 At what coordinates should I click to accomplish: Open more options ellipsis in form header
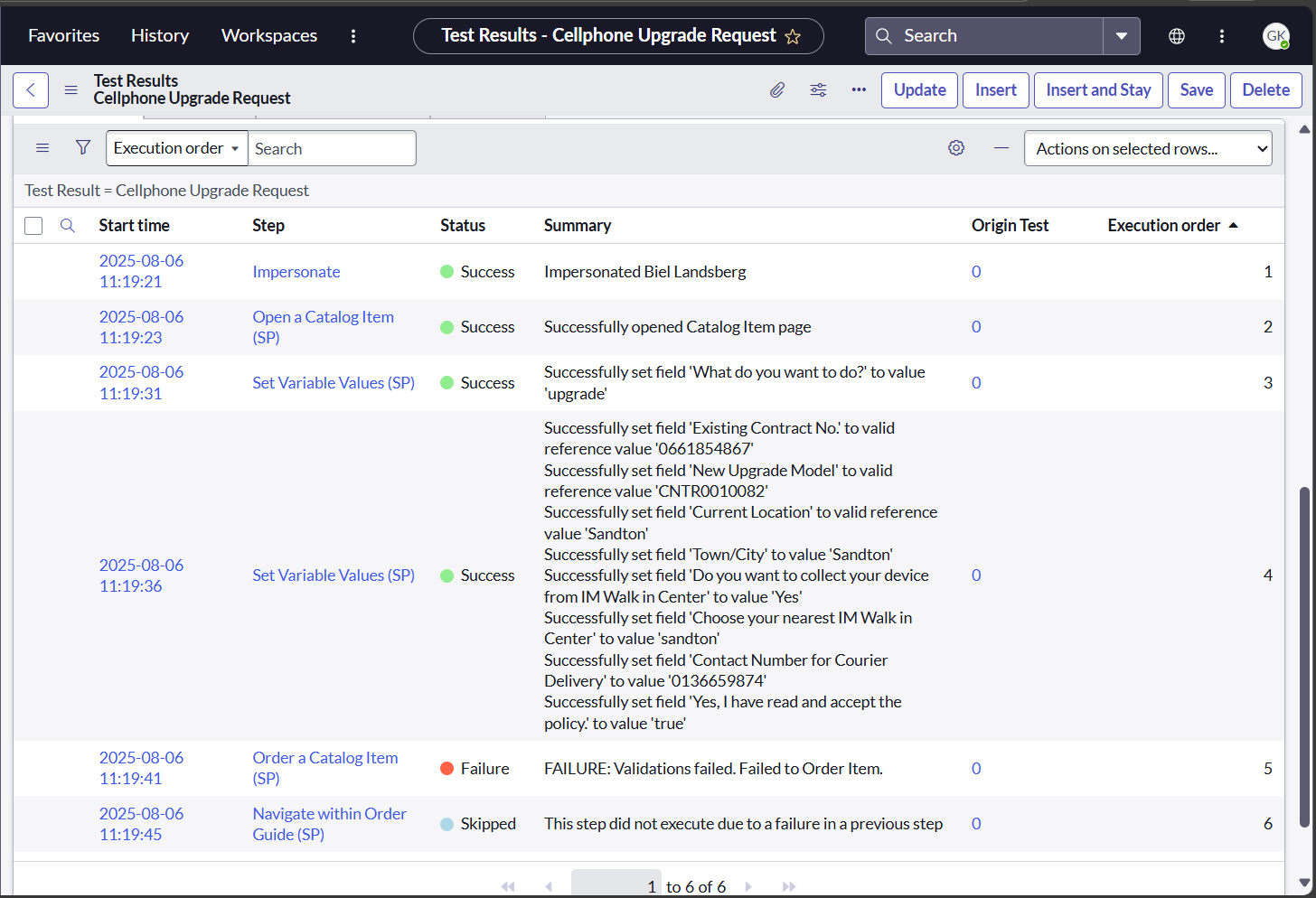pos(859,90)
